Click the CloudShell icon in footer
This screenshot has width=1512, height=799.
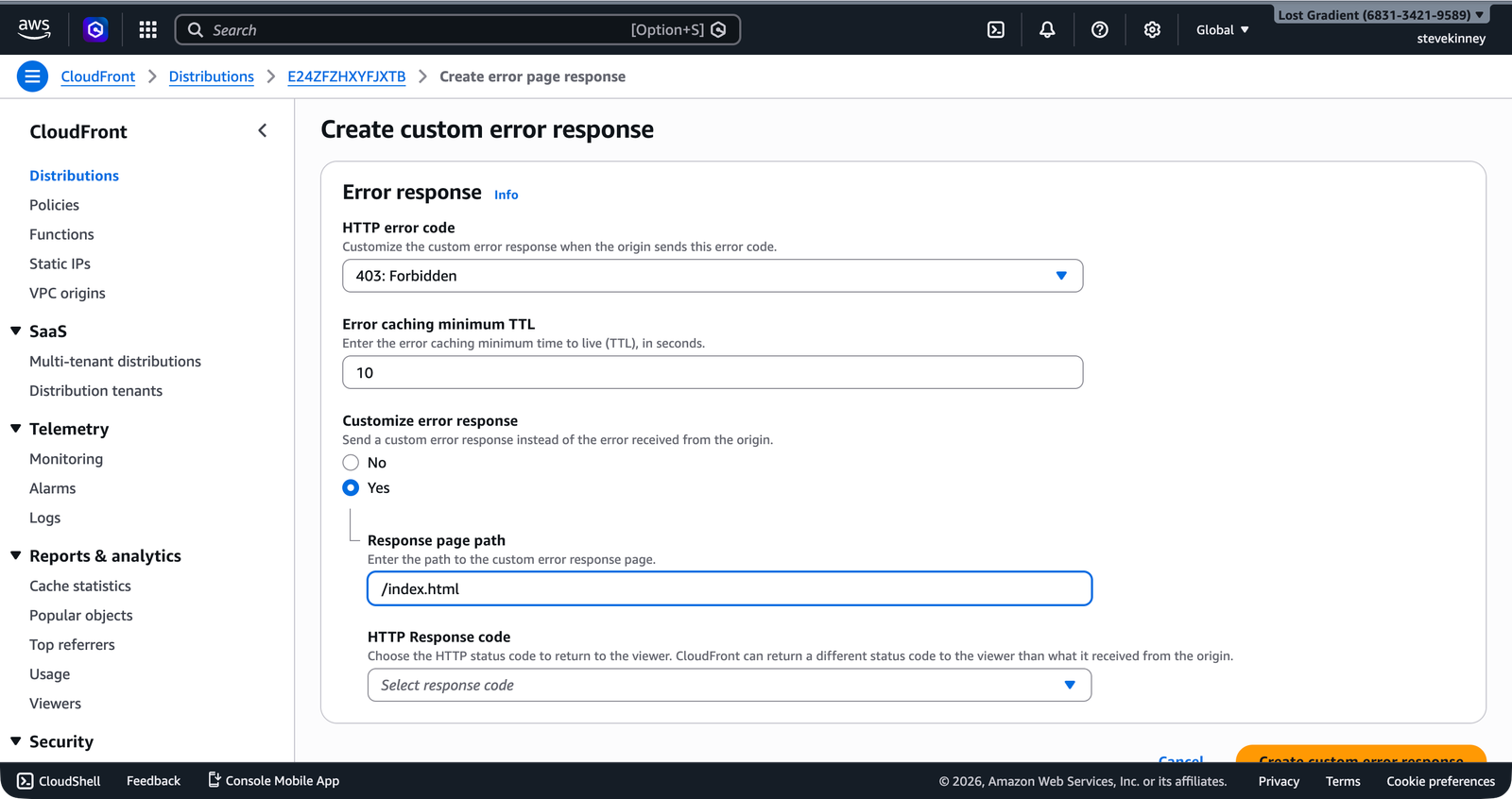click(x=26, y=781)
